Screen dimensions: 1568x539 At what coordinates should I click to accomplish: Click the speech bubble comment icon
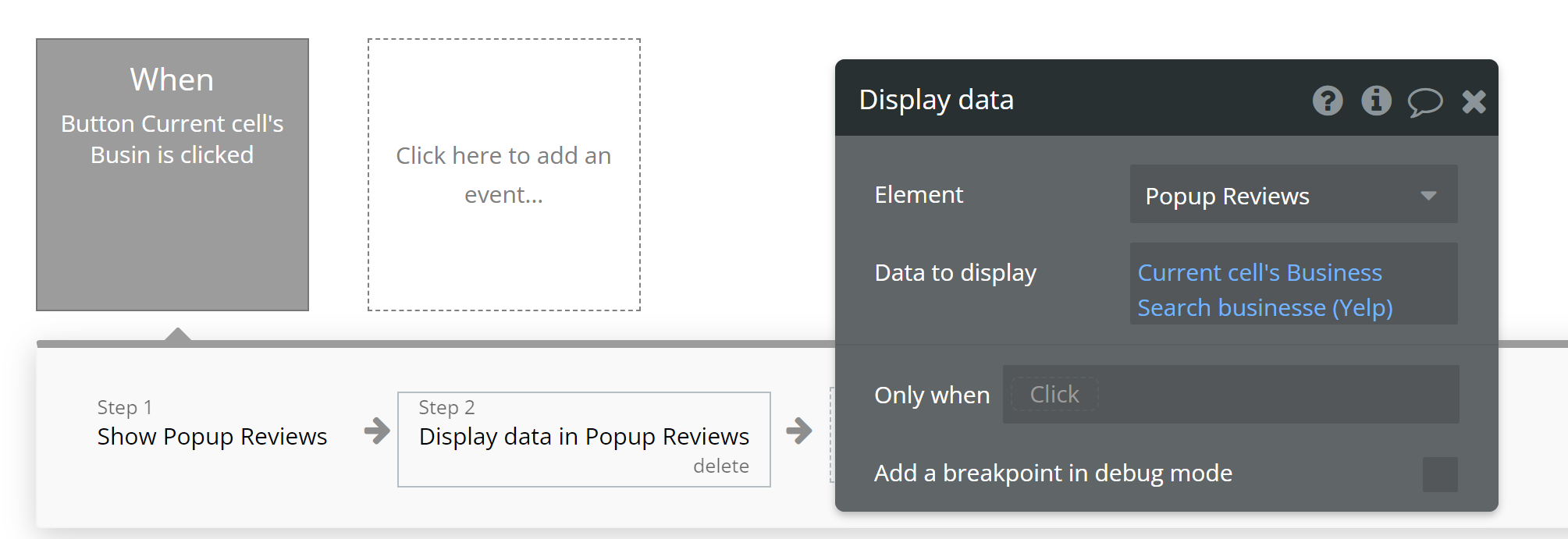point(1424,101)
